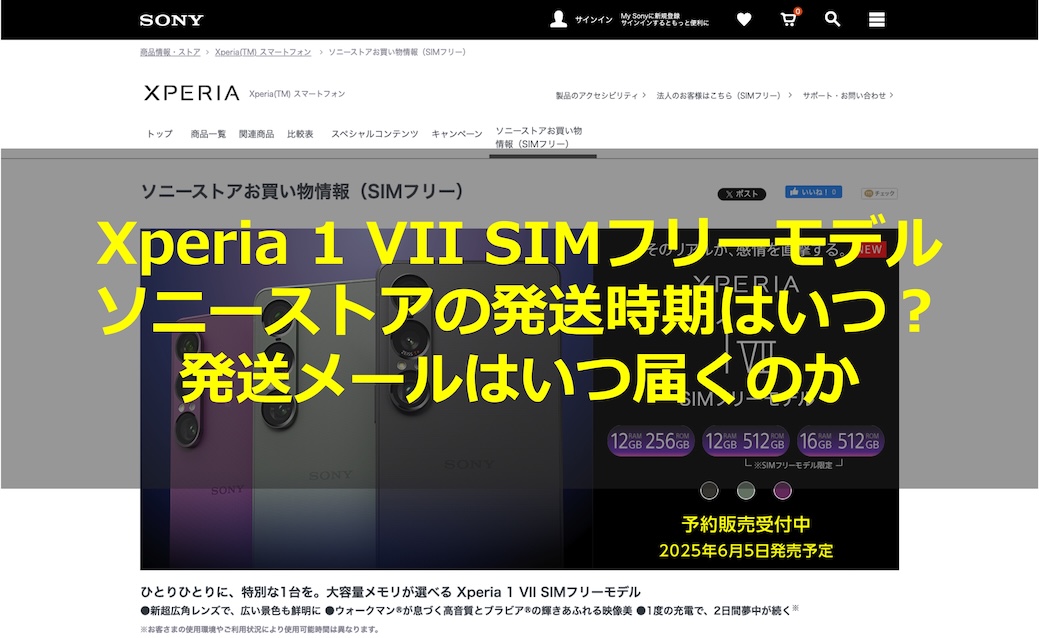
Task: Open サポート・お問い合わせ link
Action: click(848, 95)
